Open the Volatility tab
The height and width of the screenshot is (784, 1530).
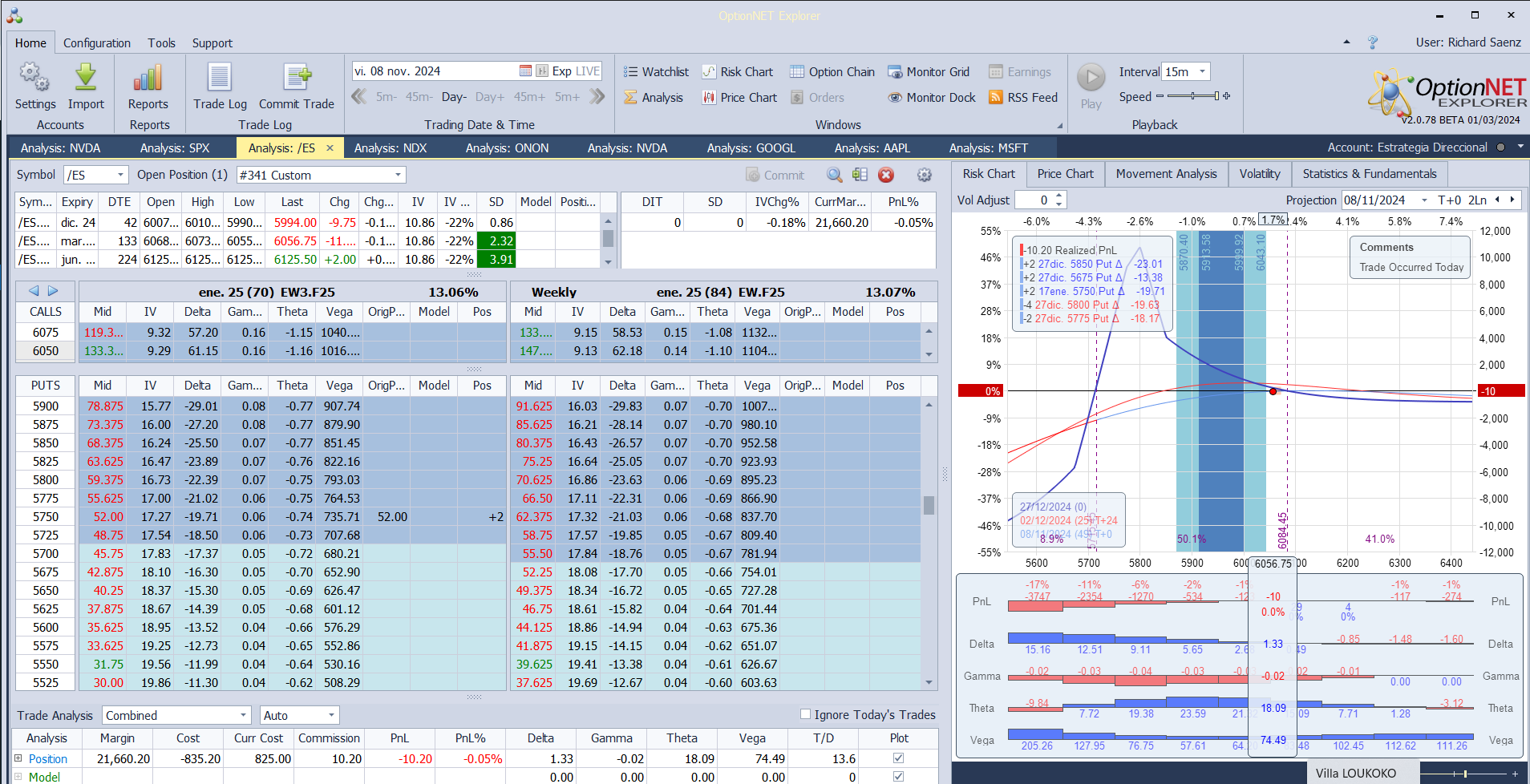click(x=1259, y=174)
